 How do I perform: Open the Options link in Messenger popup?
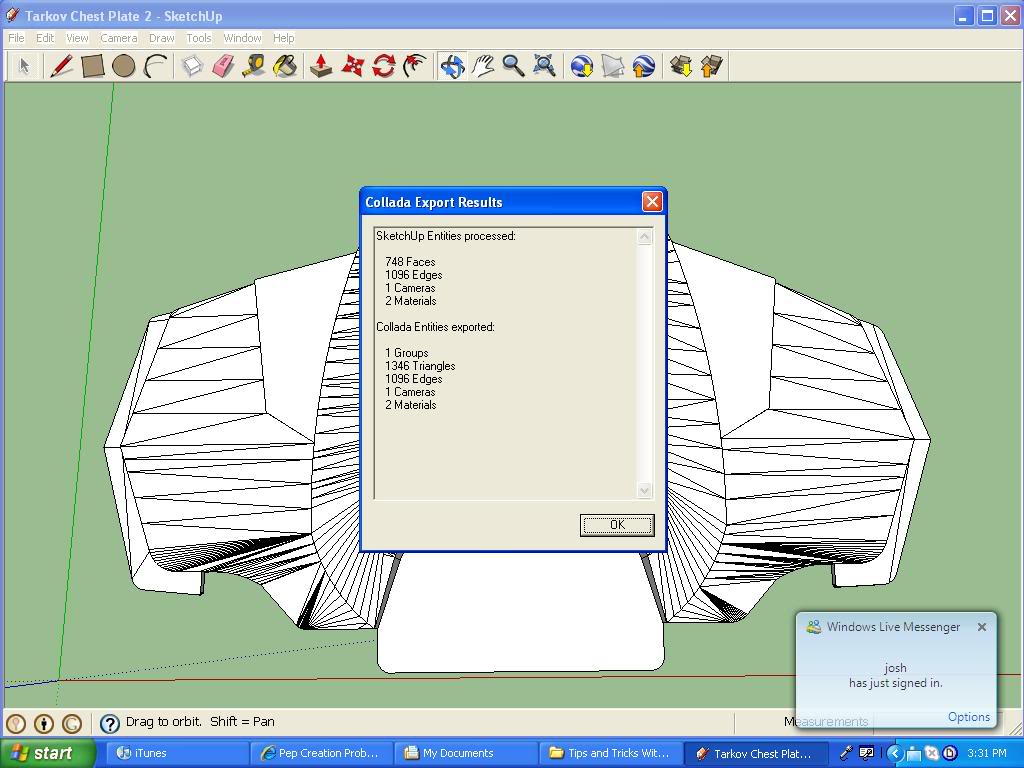tap(968, 717)
